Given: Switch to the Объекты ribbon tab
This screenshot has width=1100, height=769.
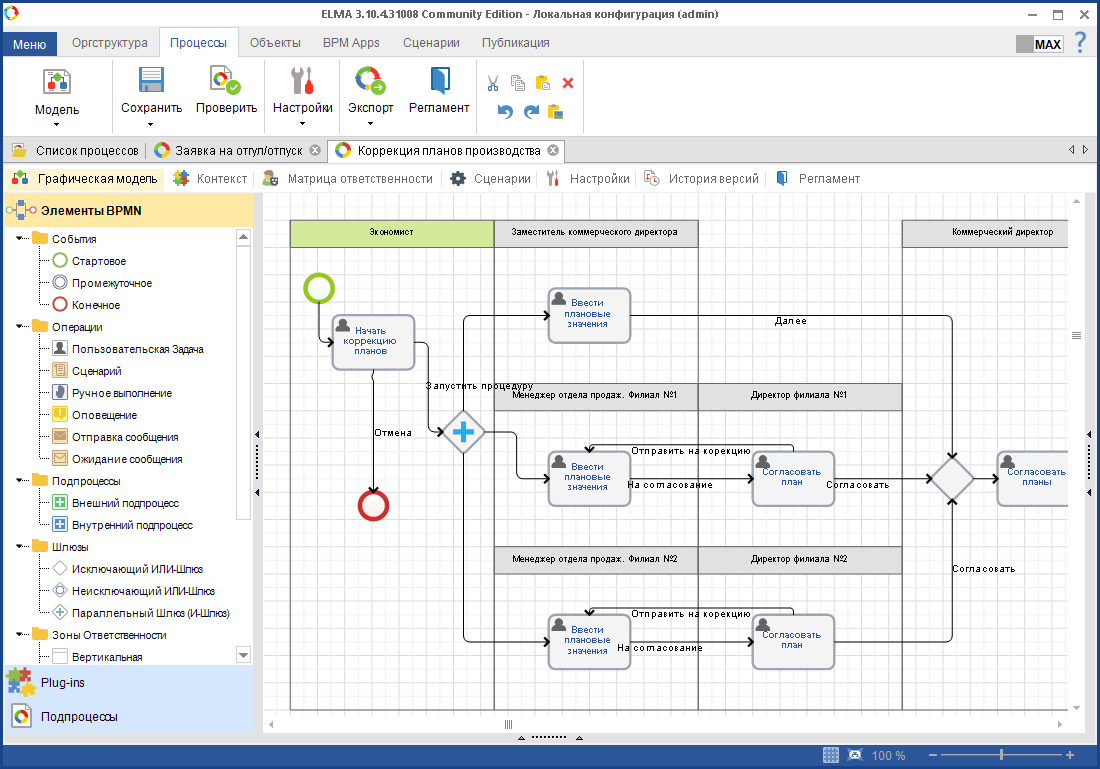Looking at the screenshot, I should tap(275, 43).
